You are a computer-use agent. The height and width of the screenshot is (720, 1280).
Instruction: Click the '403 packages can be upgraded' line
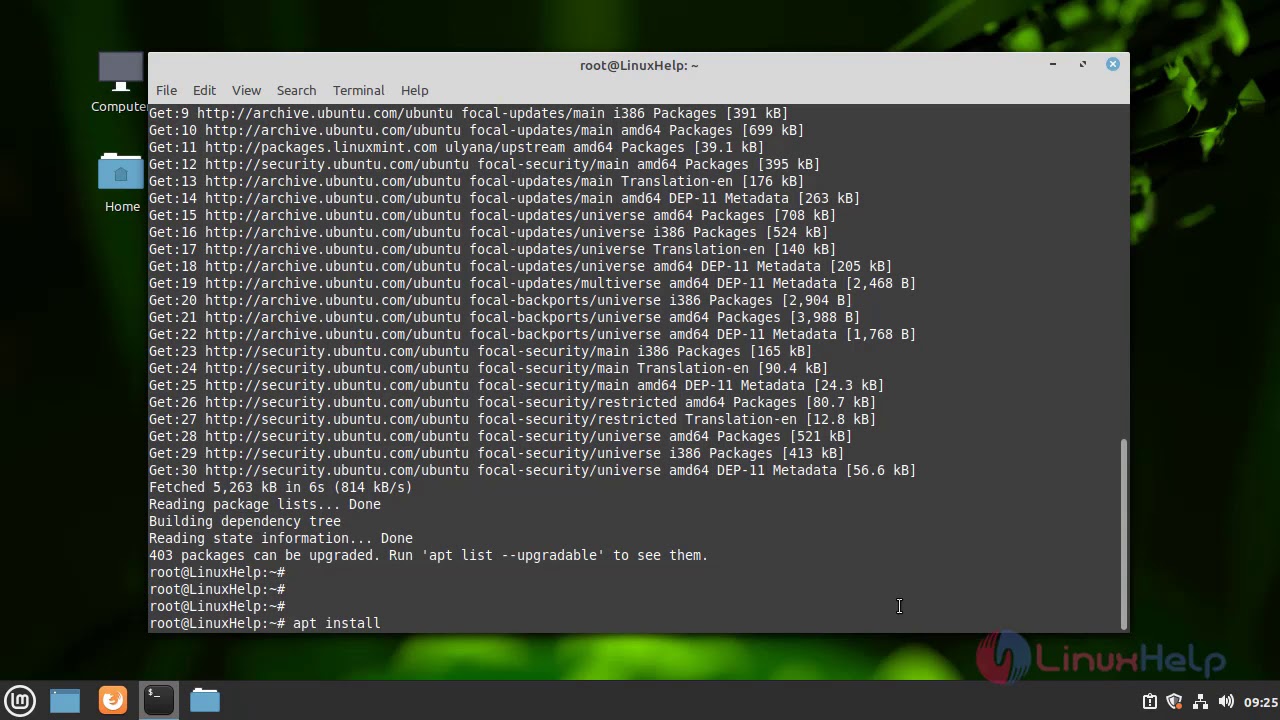(x=428, y=555)
